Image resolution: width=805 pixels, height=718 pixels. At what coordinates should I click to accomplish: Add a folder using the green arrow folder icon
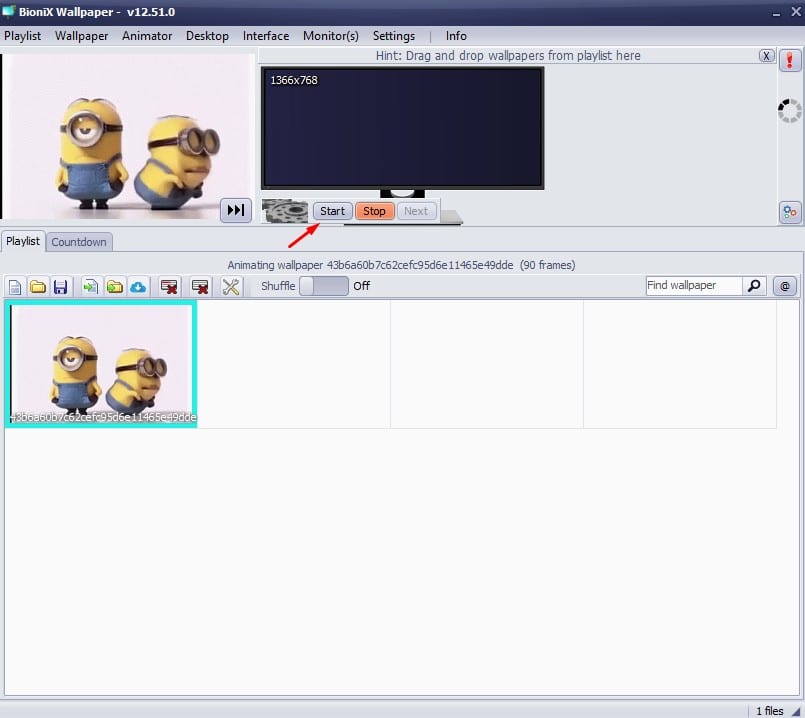114,286
